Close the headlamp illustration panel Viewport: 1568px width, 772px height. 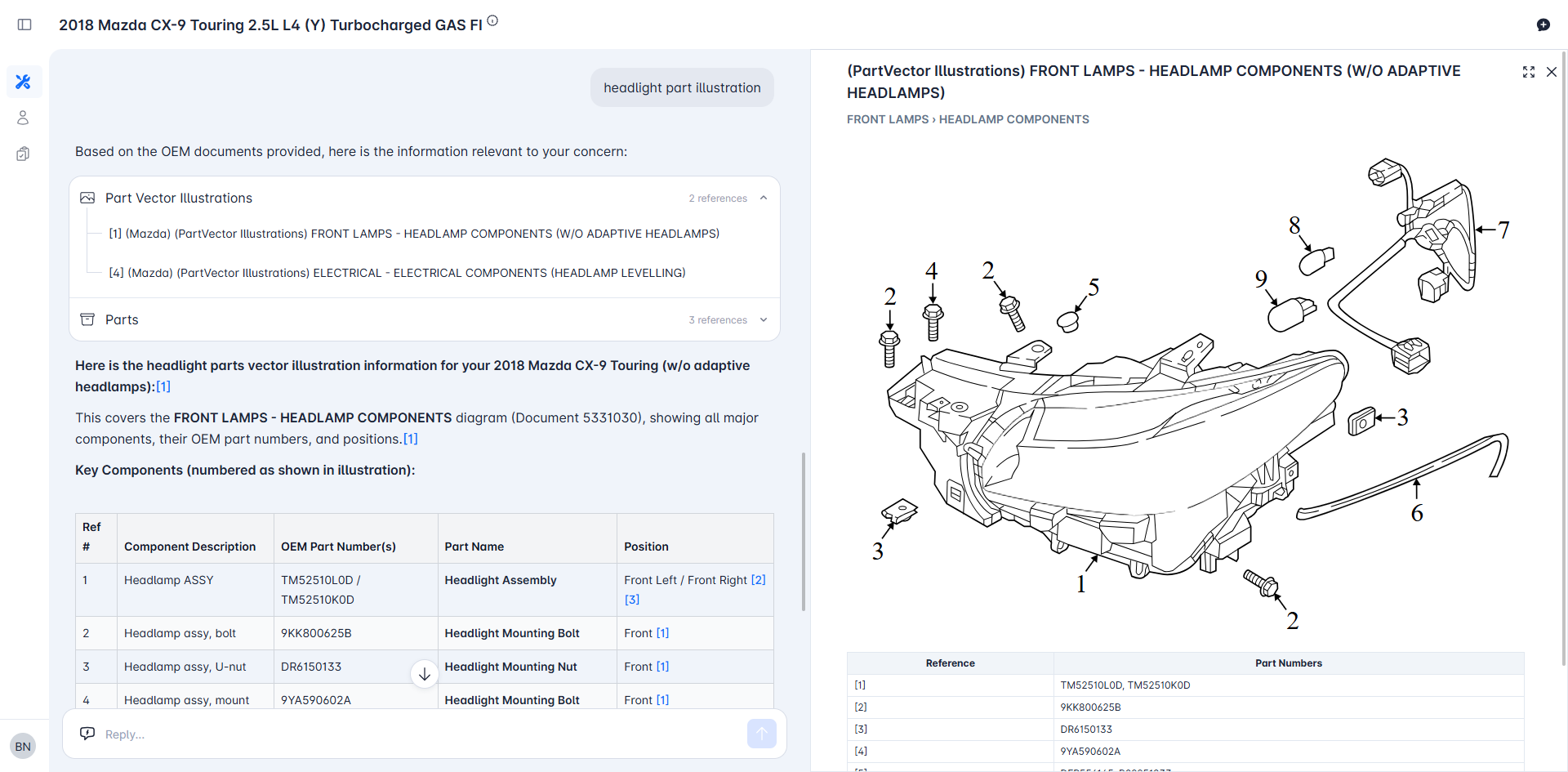point(1552,72)
